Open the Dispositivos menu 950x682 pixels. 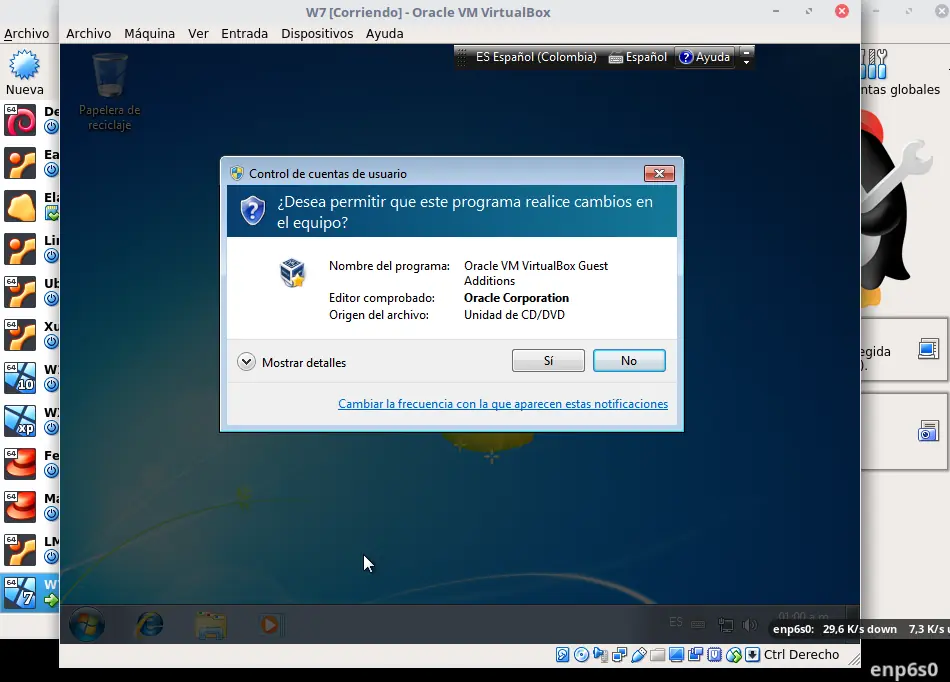pos(317,33)
